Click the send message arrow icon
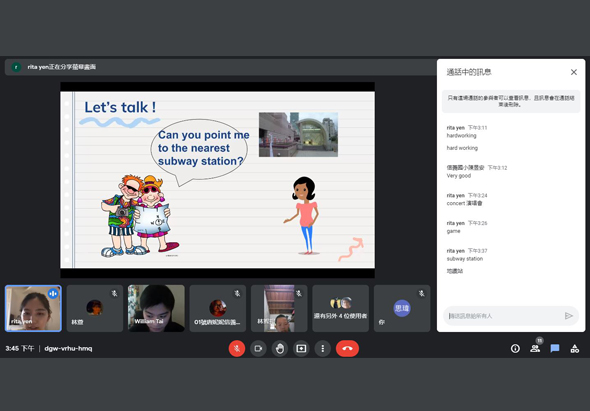Image resolution: width=590 pixels, height=411 pixels. coord(569,316)
